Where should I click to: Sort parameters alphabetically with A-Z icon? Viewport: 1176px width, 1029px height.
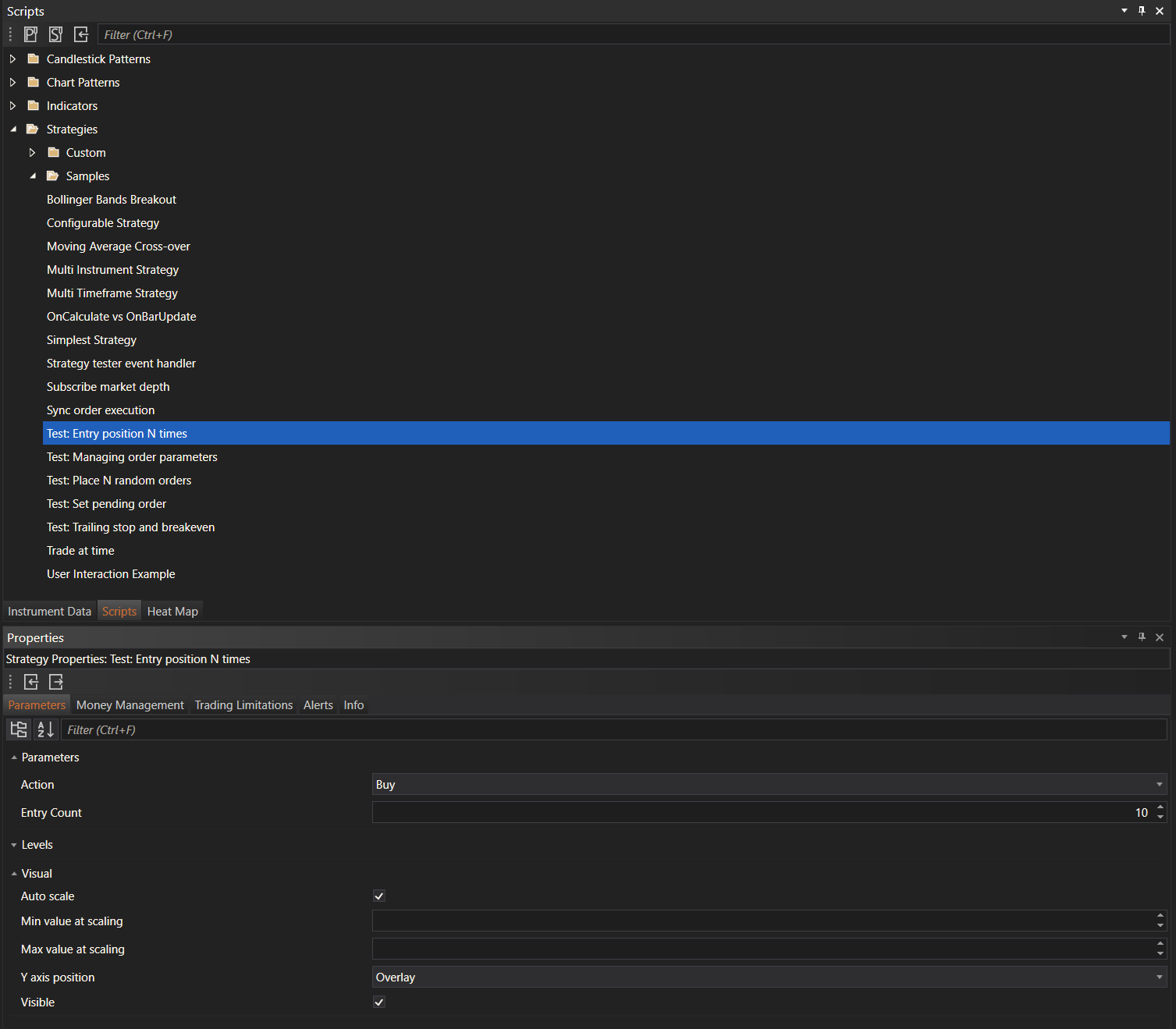tap(46, 729)
